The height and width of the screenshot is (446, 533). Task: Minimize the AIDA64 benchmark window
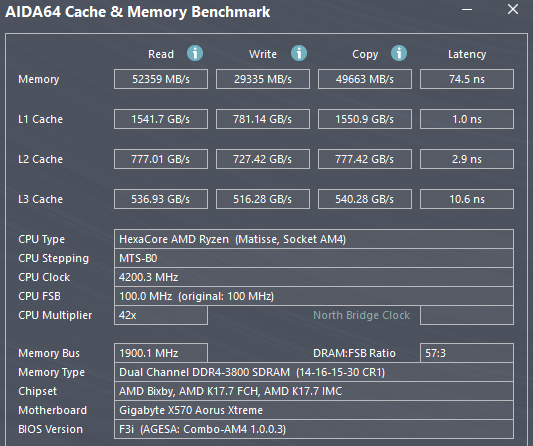click(x=467, y=10)
